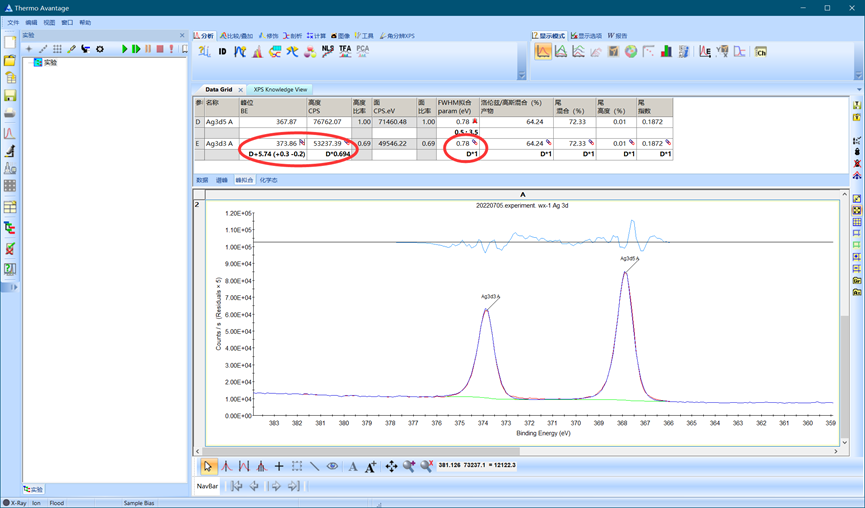Select the pan move arrows tool
The width and height of the screenshot is (865, 508).
click(391, 466)
